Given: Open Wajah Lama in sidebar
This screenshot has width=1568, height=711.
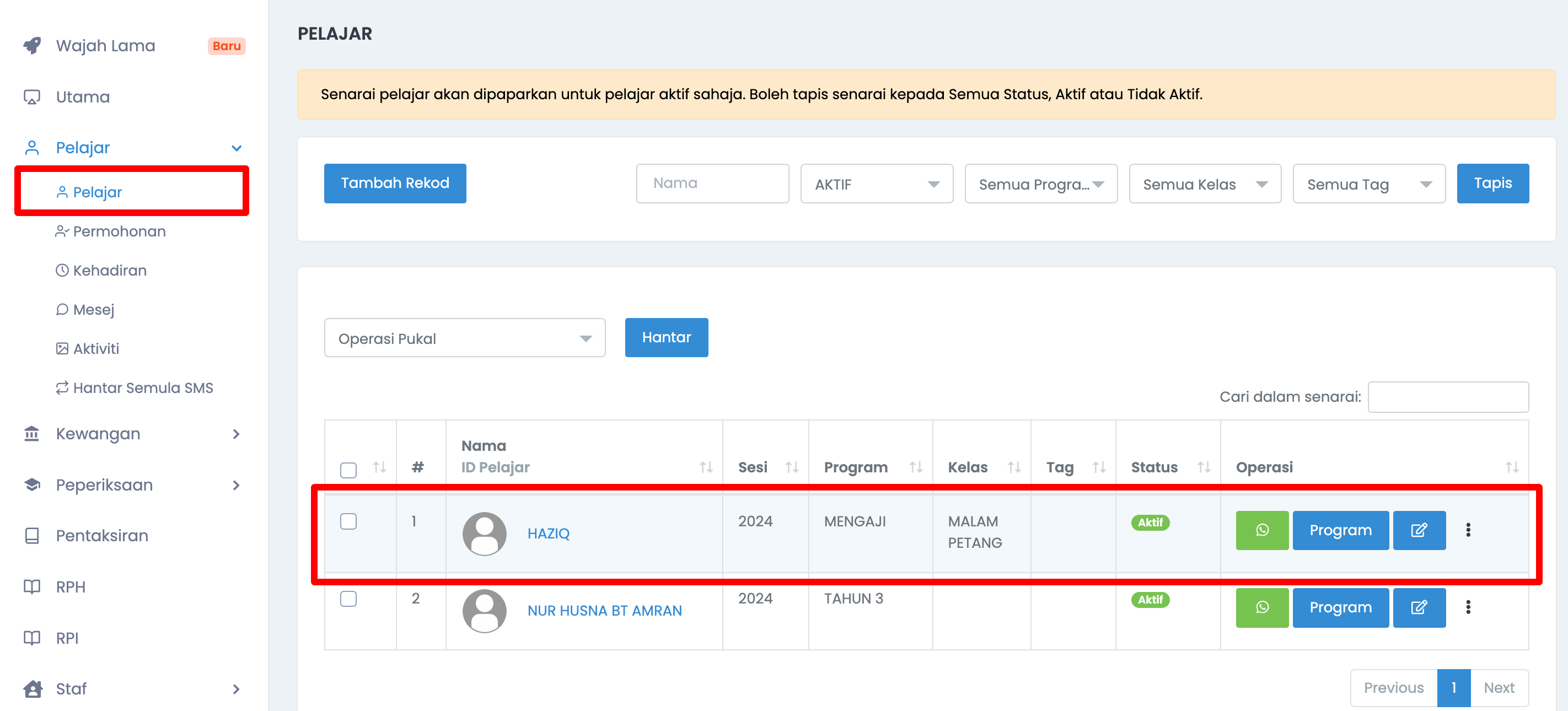Looking at the screenshot, I should (x=105, y=46).
